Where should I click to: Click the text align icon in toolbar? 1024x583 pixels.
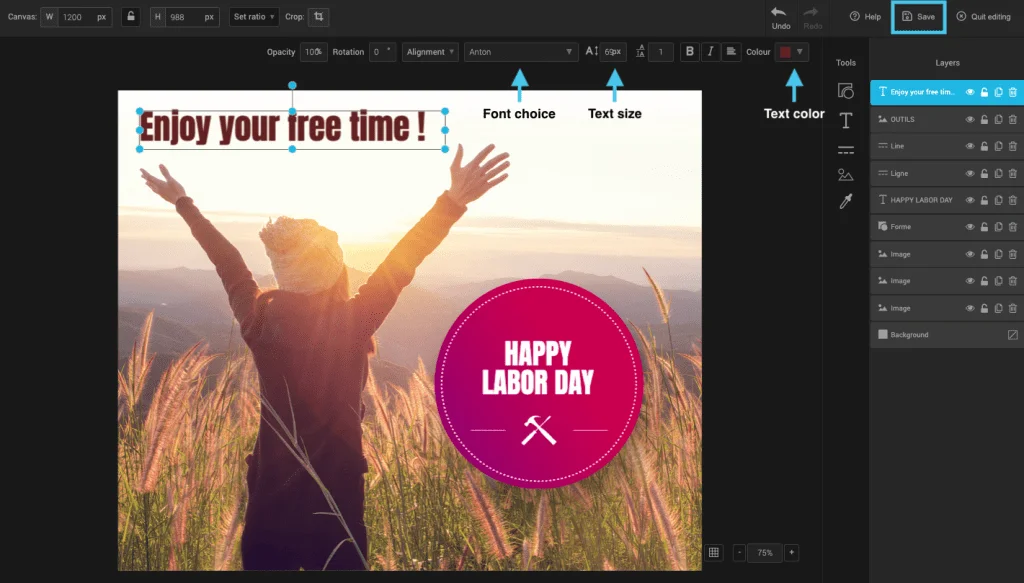pyautogui.click(x=731, y=52)
